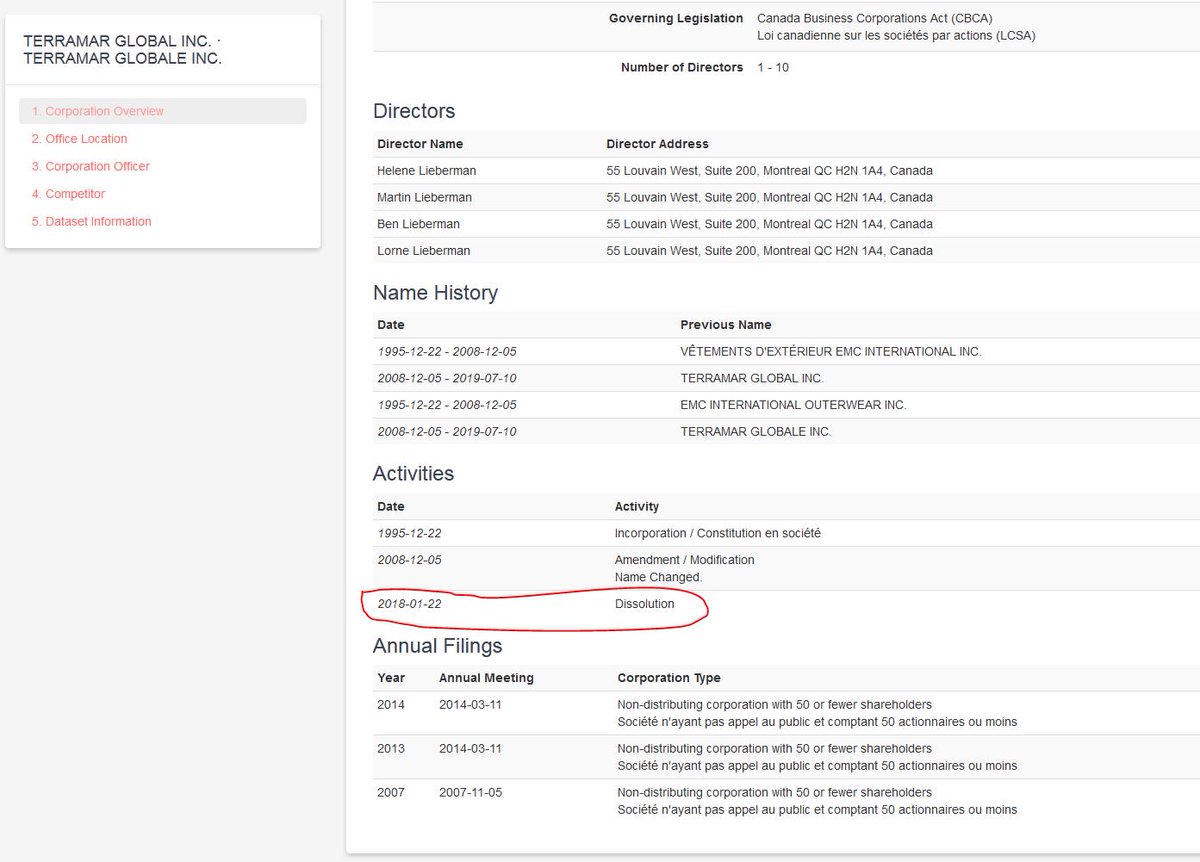The image size is (1200, 862).
Task: Select Canada Business Corporations Act (CBCA) text
Action: point(875,18)
